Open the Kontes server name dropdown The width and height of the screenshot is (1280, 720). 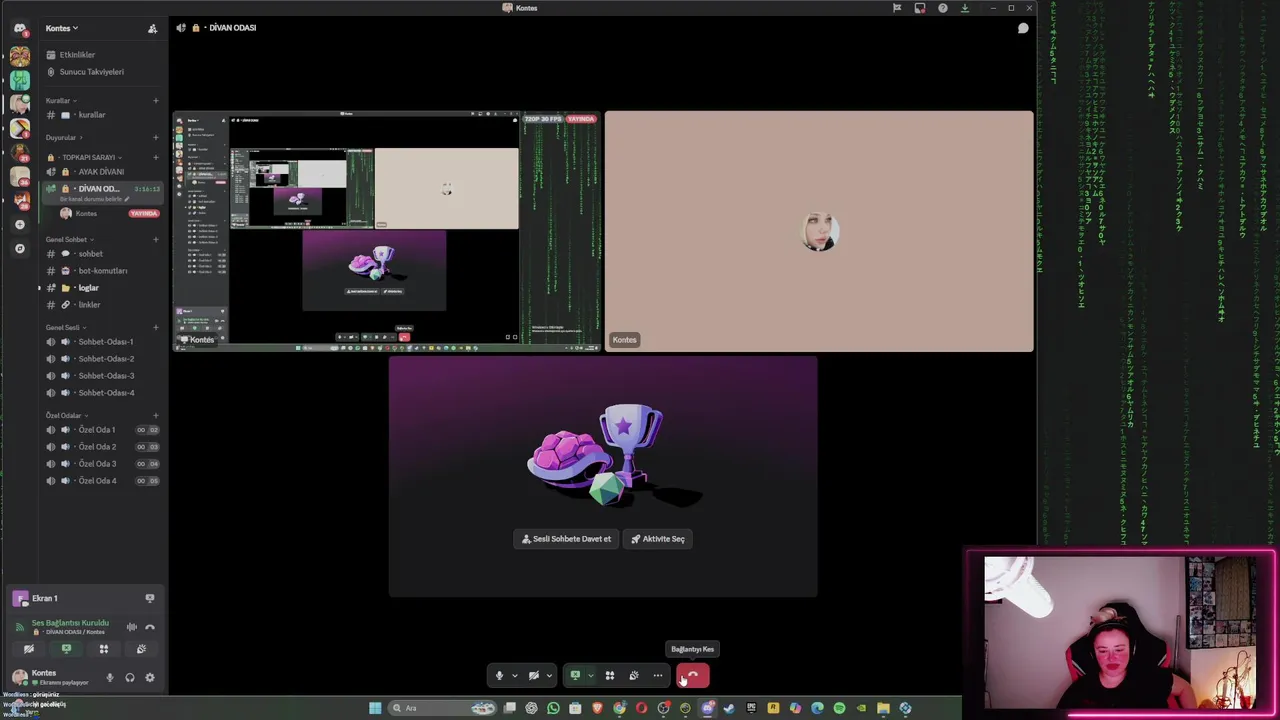[61, 28]
